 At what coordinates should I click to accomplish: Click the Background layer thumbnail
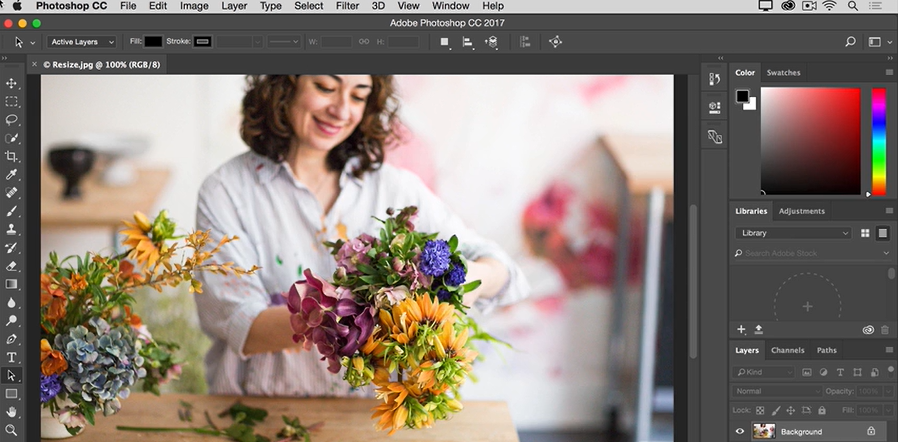click(x=764, y=432)
